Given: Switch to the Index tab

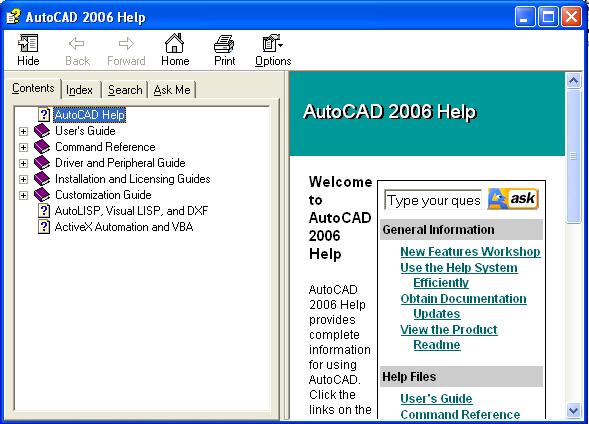Looking at the screenshot, I should click(x=79, y=90).
